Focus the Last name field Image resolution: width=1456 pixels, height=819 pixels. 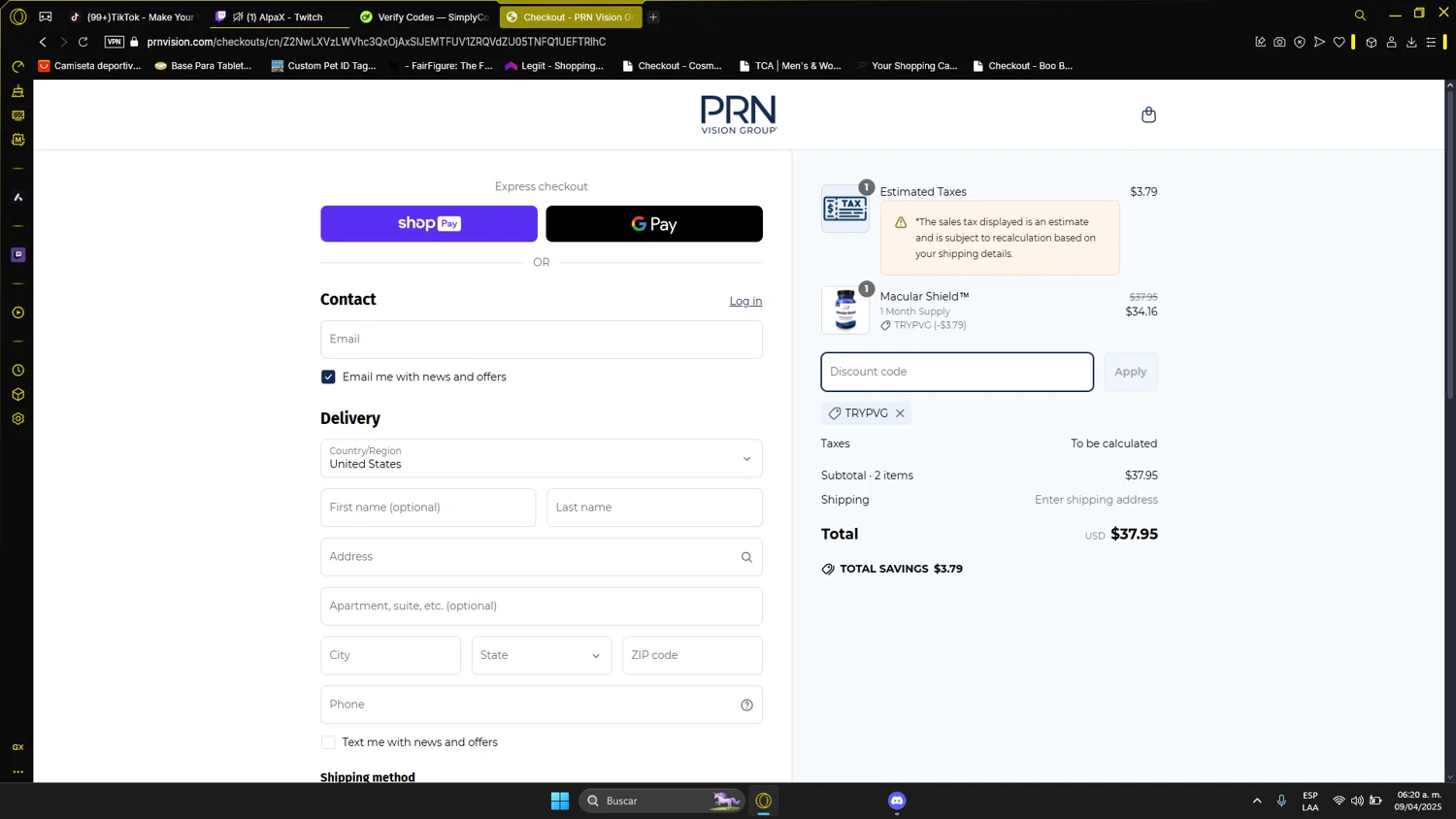654,508
